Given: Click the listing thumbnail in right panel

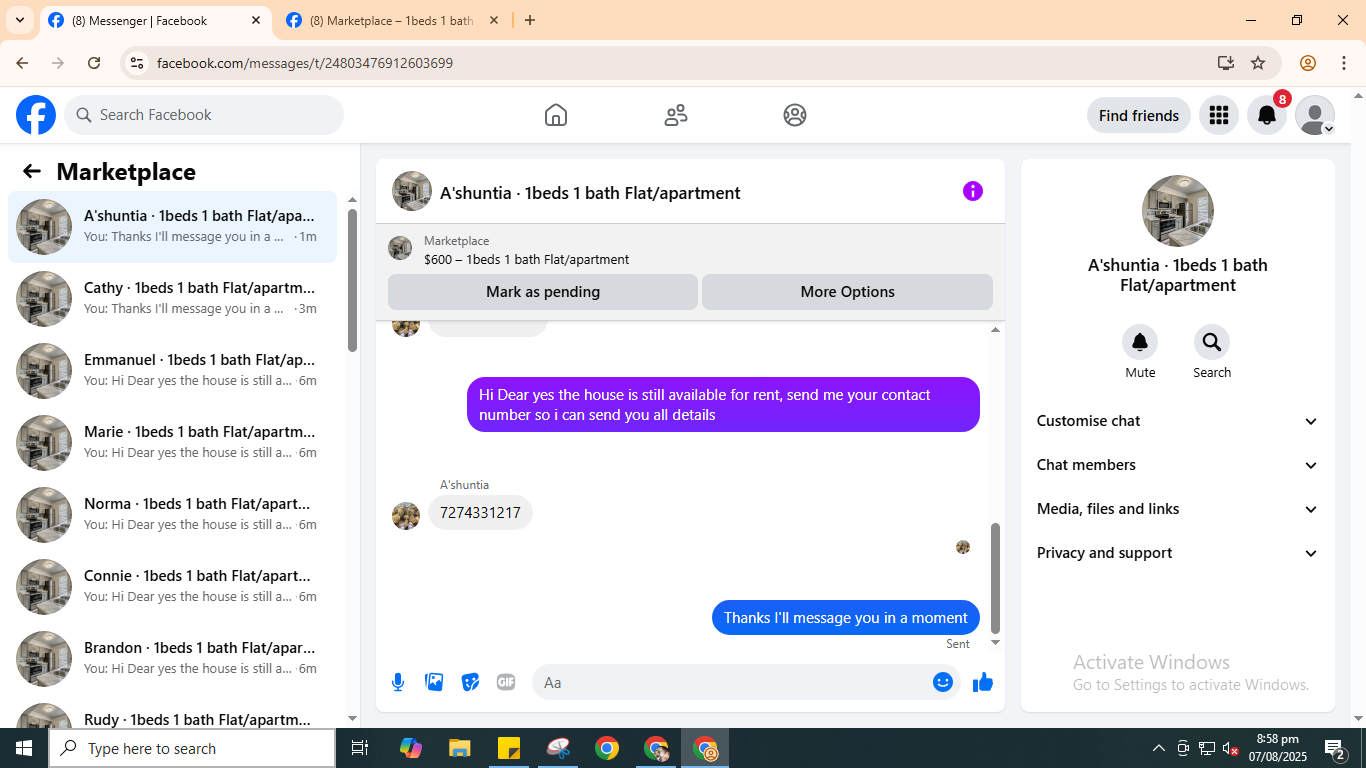Looking at the screenshot, I should (x=1178, y=211).
